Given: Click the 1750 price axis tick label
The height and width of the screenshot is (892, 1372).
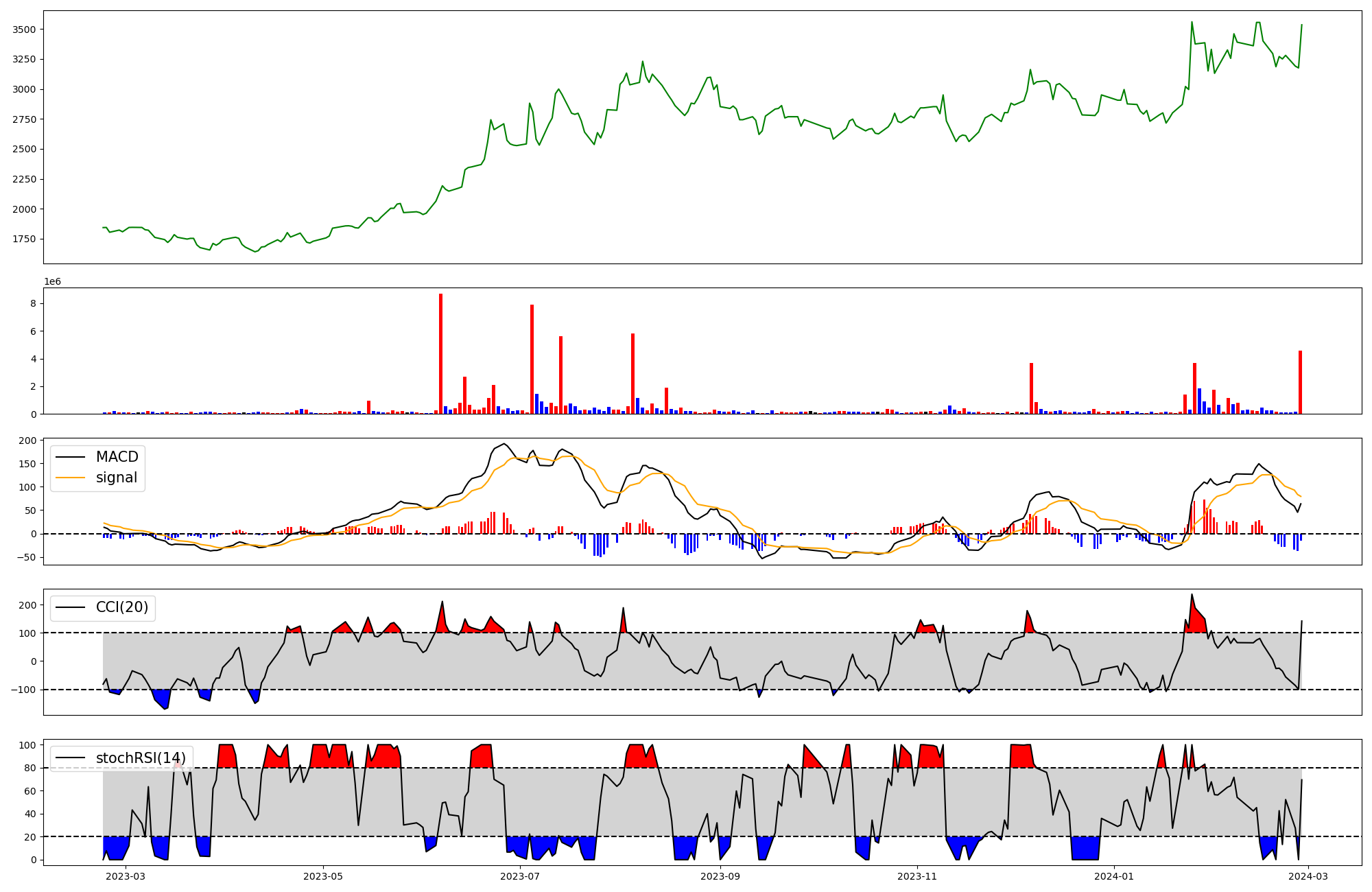Looking at the screenshot, I should tap(25, 239).
